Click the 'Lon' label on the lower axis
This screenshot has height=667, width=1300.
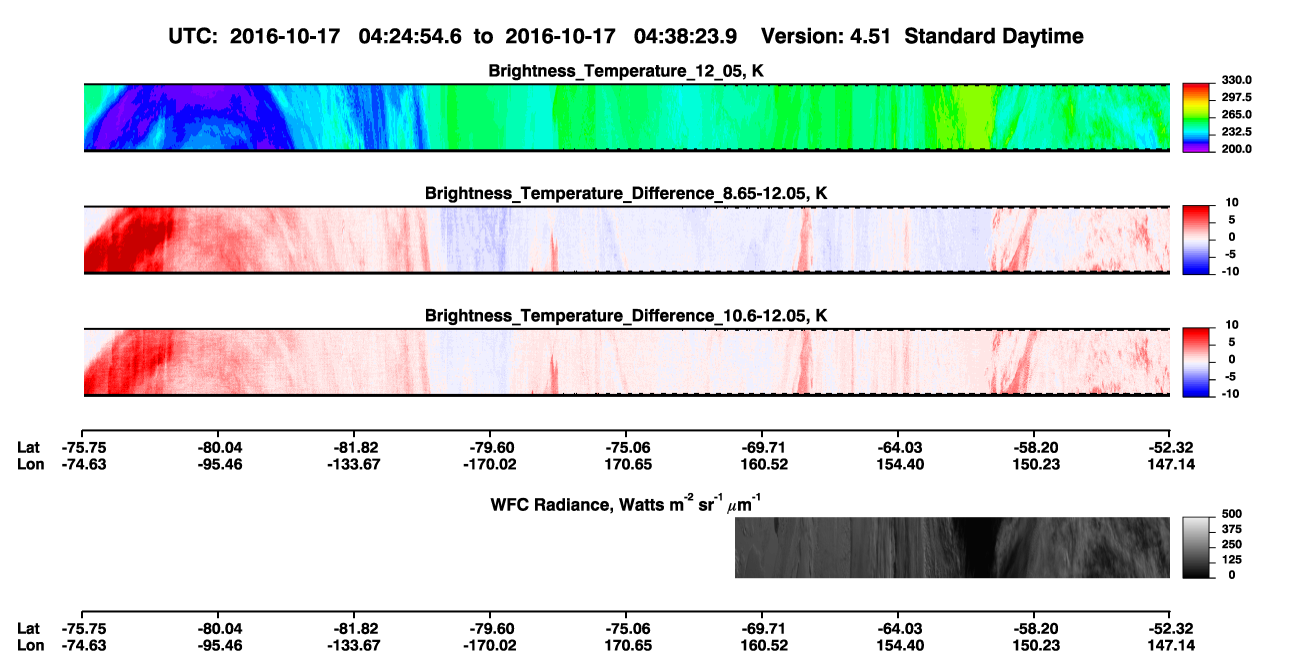(x=30, y=645)
